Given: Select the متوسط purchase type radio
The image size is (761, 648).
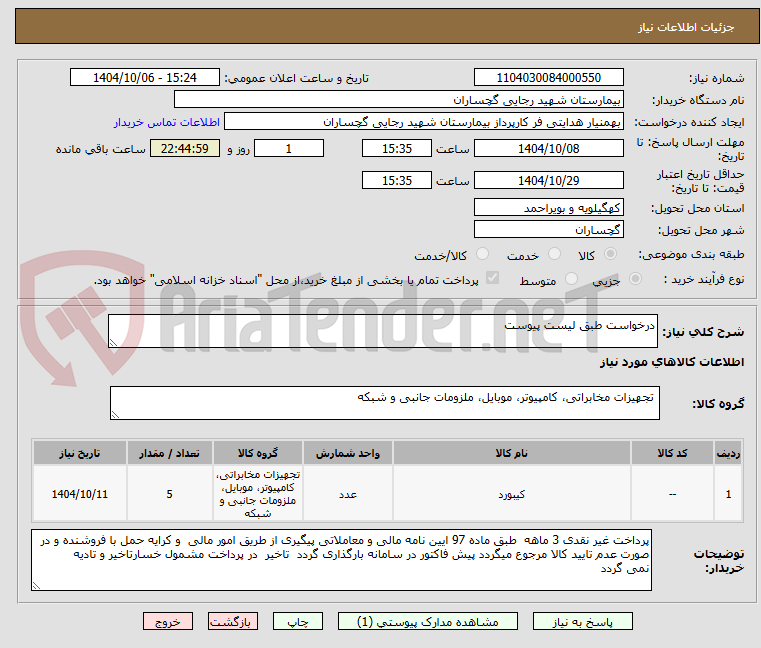Looking at the screenshot, I should [571, 279].
